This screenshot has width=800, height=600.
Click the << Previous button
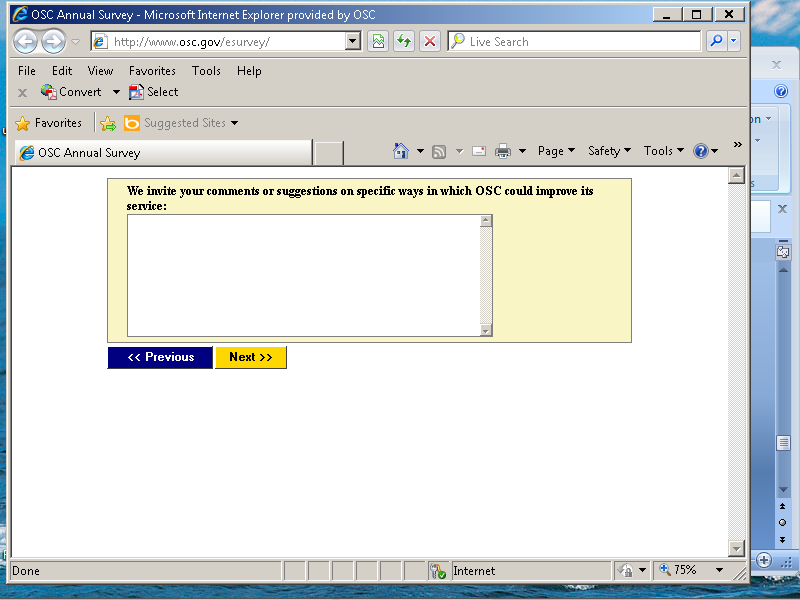(160, 357)
